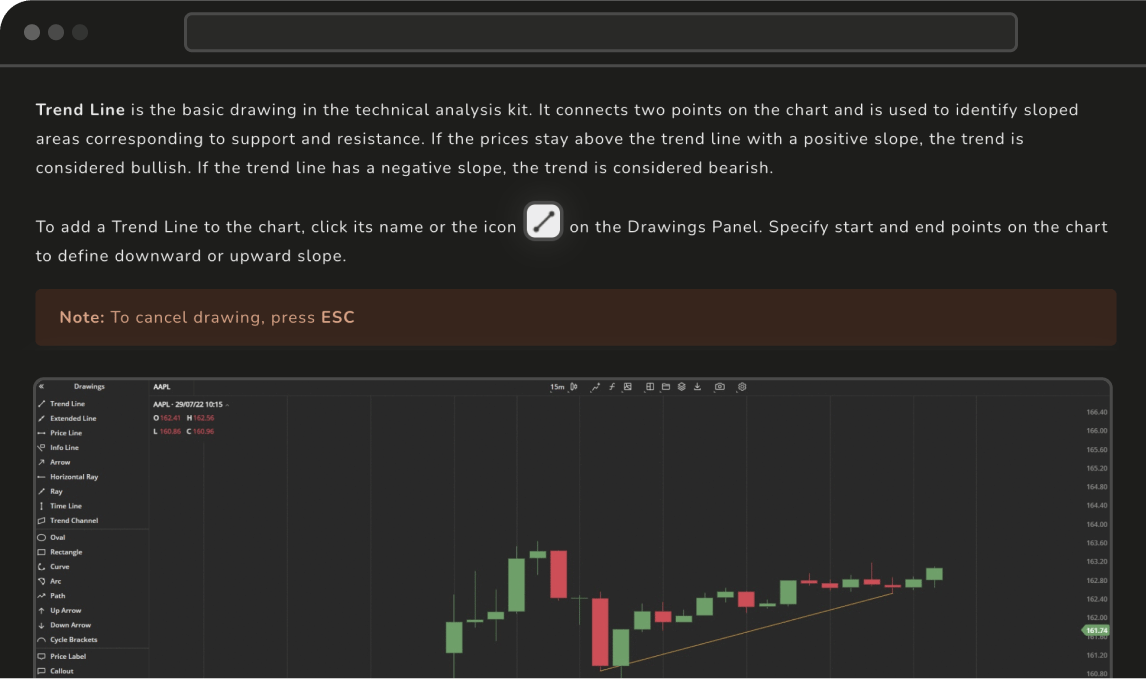The height and width of the screenshot is (679, 1146).
Task: Click the Trend Line icon in the instructions
Action: click(543, 221)
